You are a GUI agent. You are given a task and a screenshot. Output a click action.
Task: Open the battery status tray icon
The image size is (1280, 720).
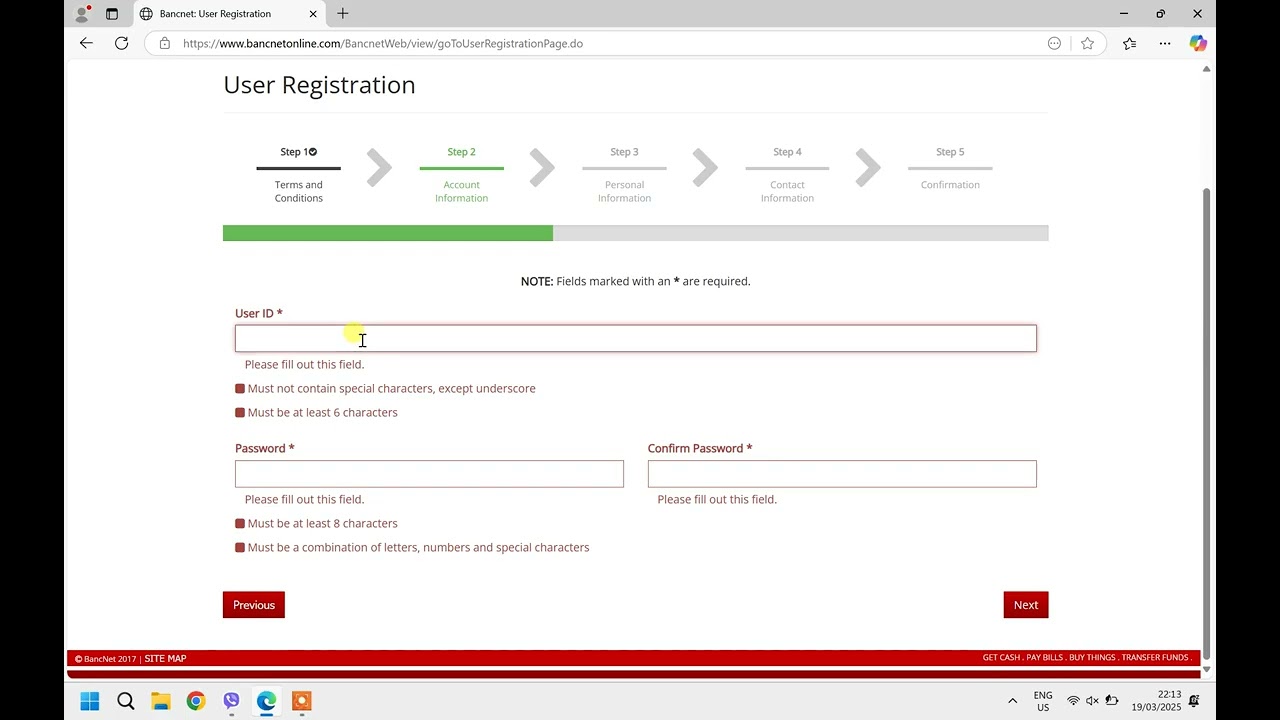click(1111, 701)
